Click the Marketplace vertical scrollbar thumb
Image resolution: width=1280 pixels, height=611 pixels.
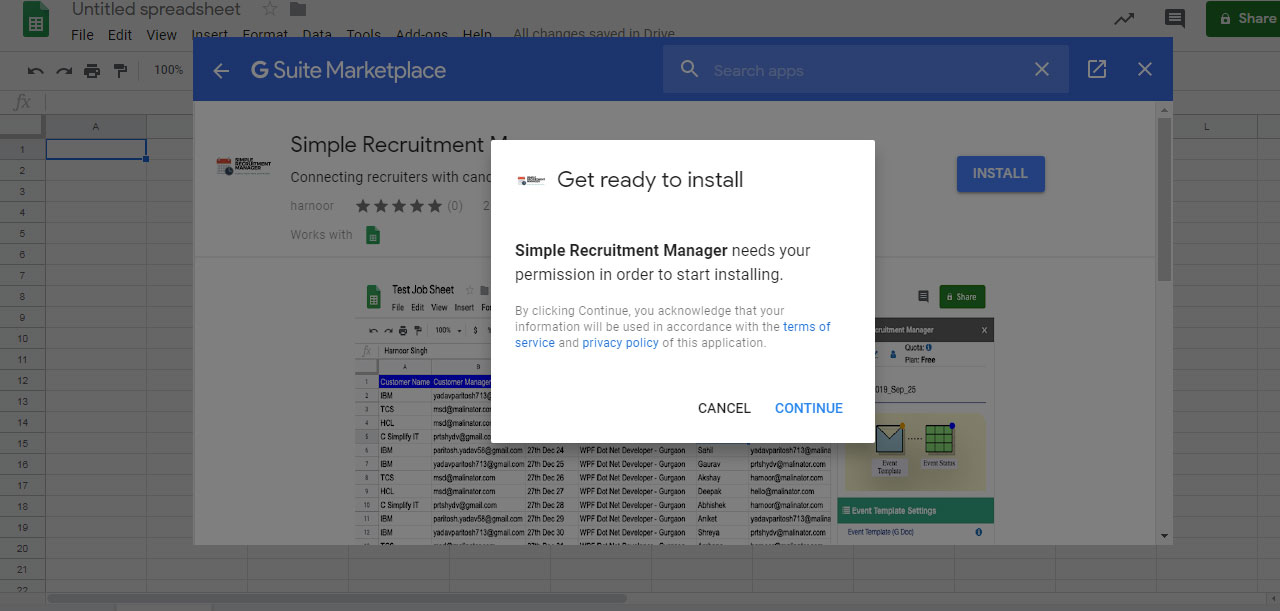[1164, 200]
